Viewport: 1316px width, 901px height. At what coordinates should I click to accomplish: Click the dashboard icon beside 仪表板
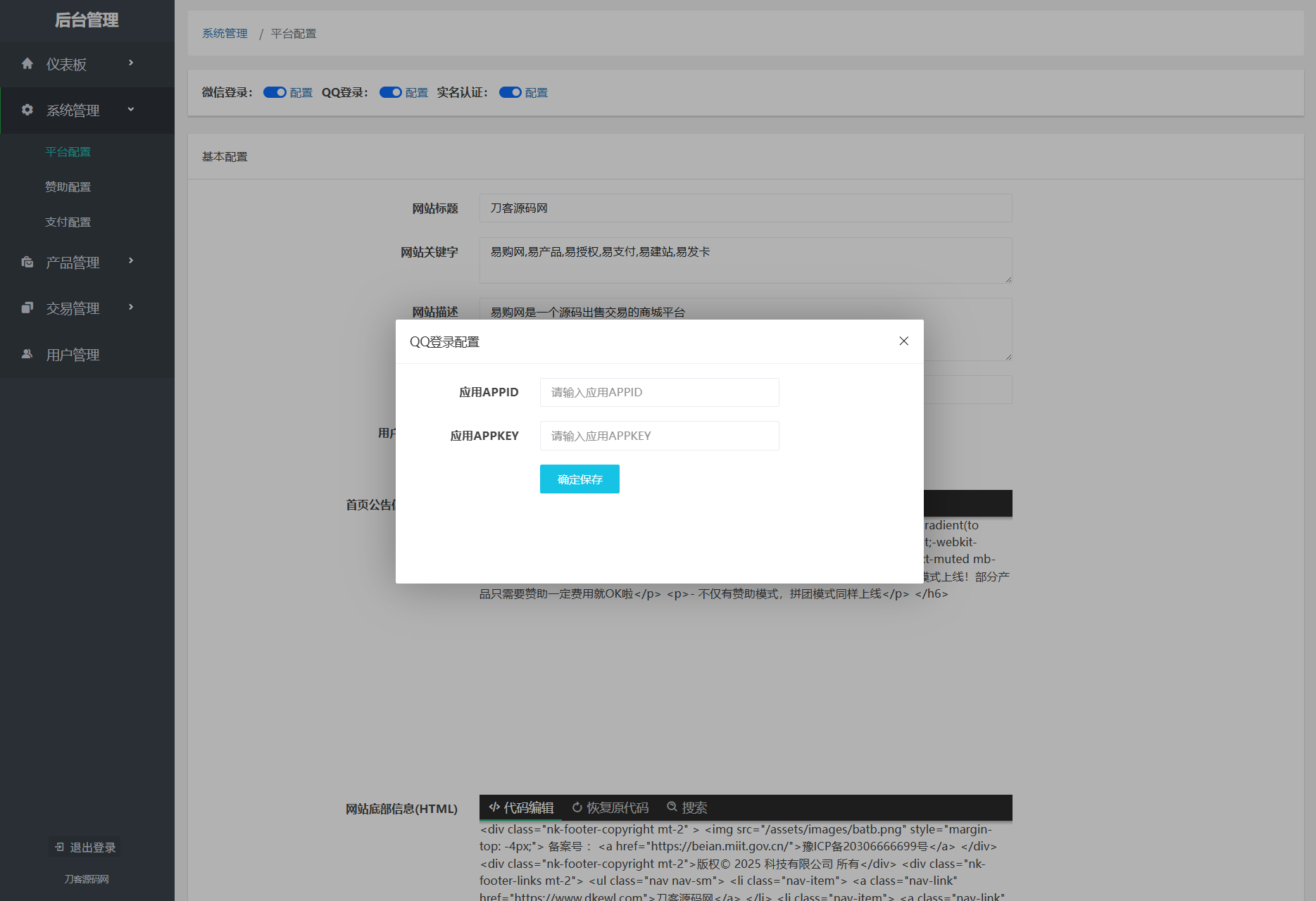pyautogui.click(x=27, y=63)
